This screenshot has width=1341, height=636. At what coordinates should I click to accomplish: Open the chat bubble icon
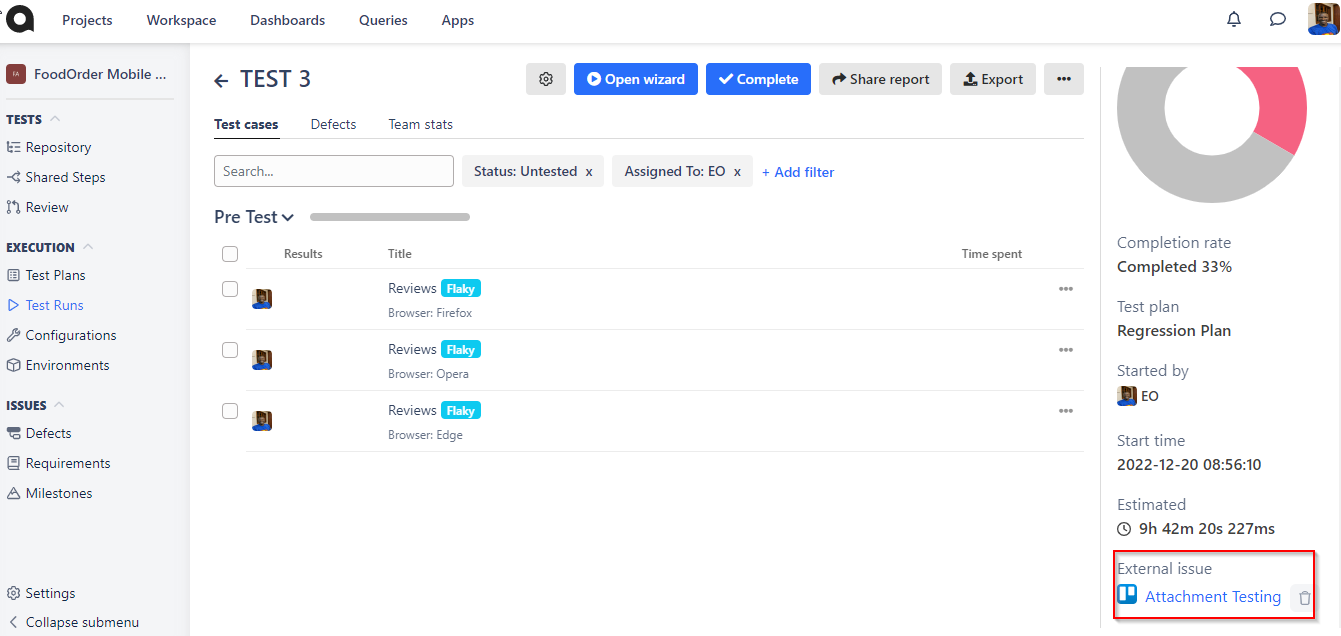[1277, 19]
